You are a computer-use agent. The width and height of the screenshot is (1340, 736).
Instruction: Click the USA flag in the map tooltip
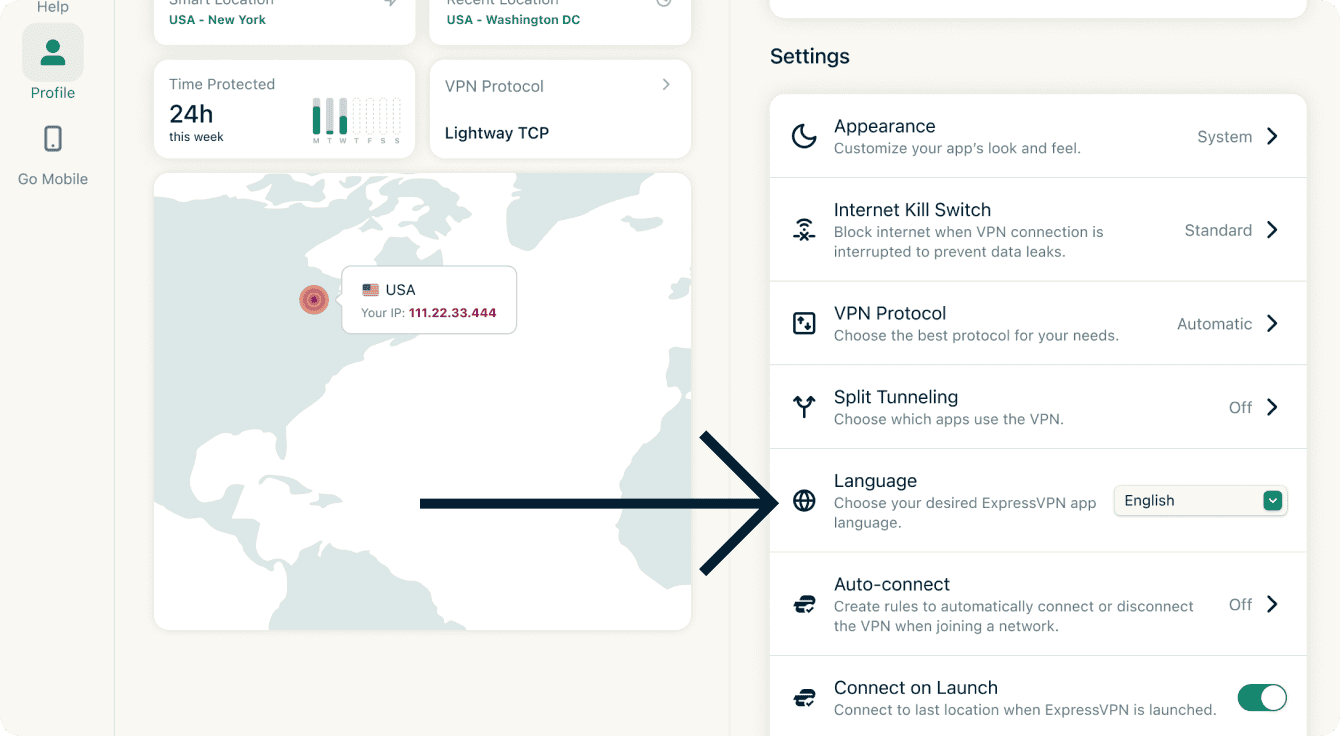371,290
